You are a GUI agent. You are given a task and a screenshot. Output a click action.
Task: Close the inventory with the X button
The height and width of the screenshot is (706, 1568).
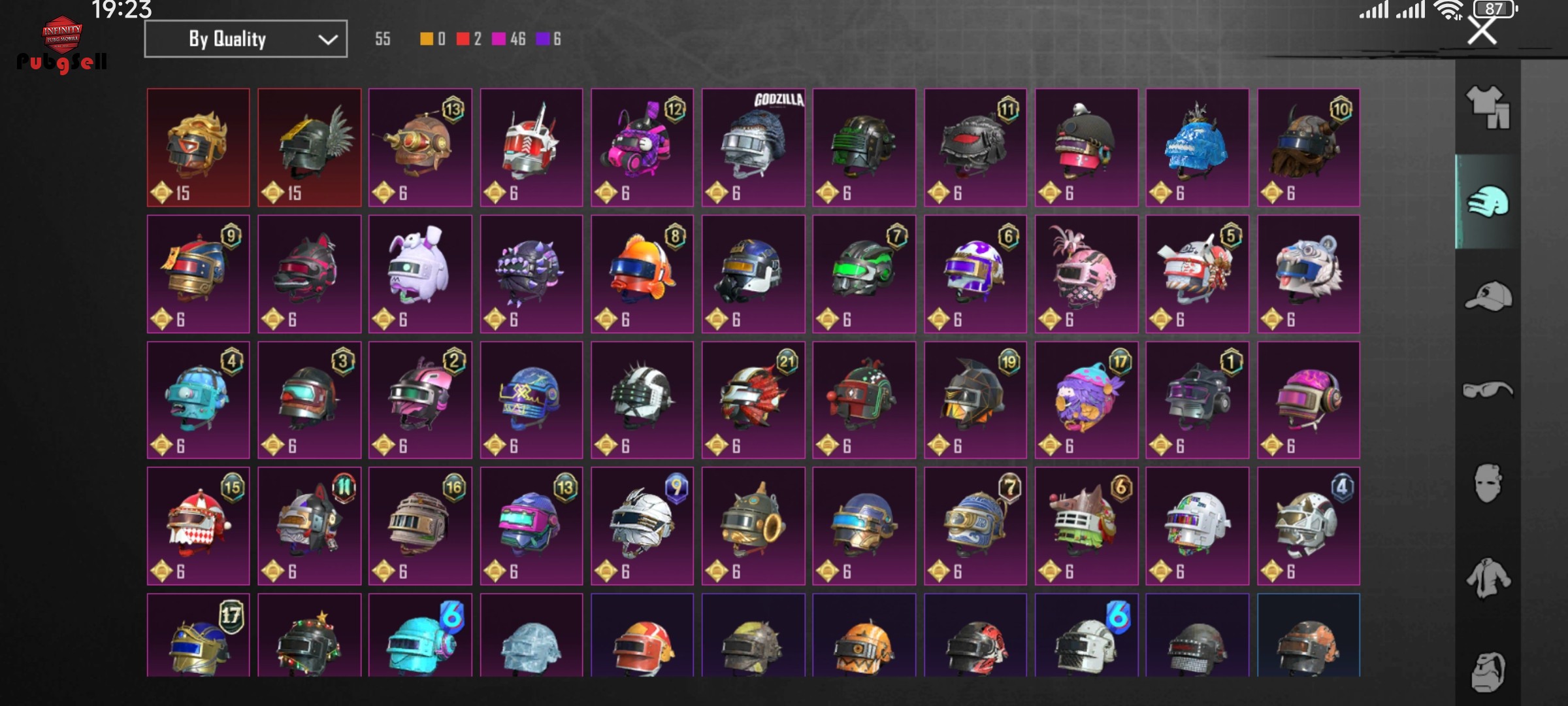(x=1482, y=30)
